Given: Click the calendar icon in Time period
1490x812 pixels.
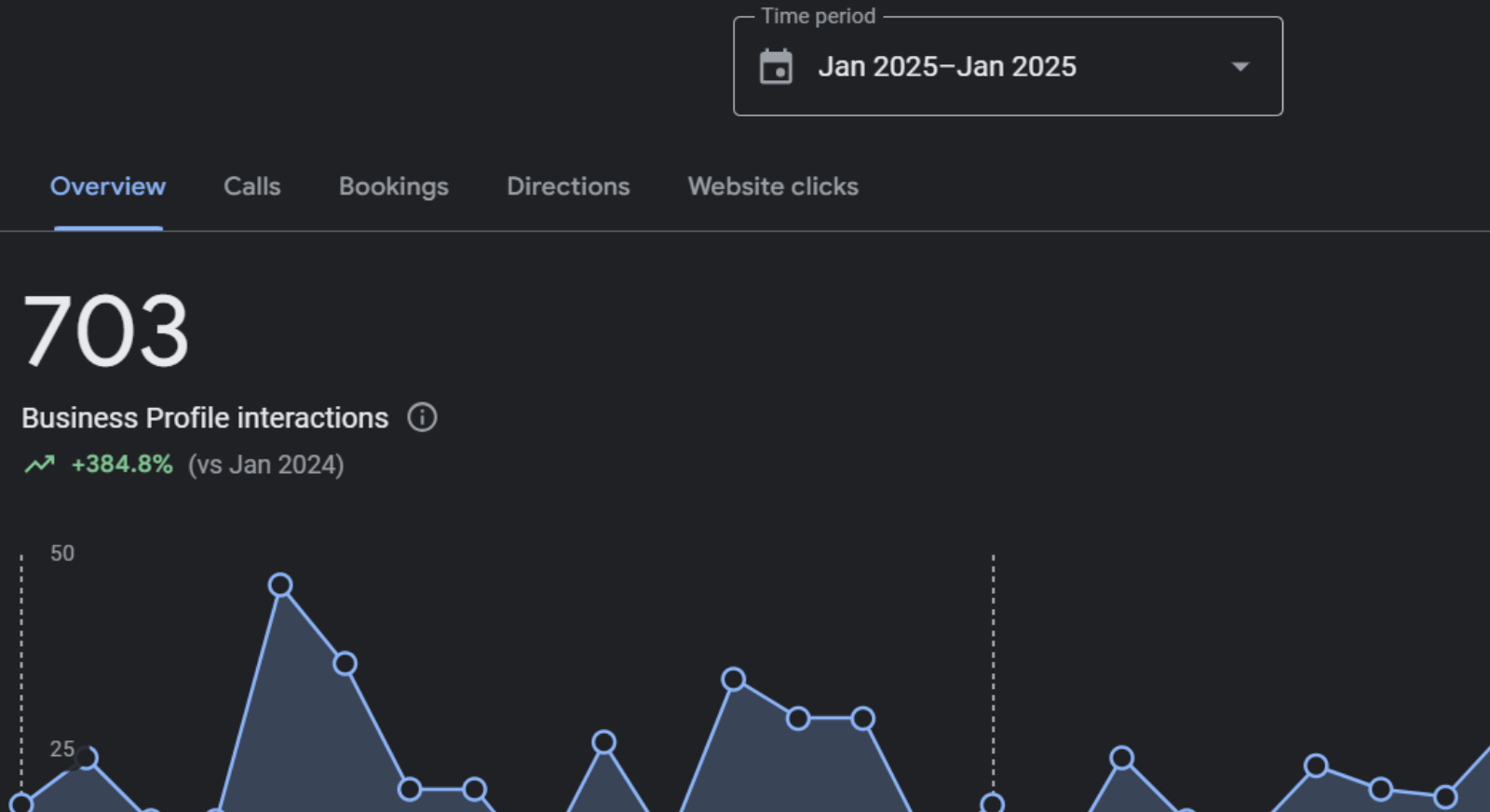Looking at the screenshot, I should [x=776, y=67].
